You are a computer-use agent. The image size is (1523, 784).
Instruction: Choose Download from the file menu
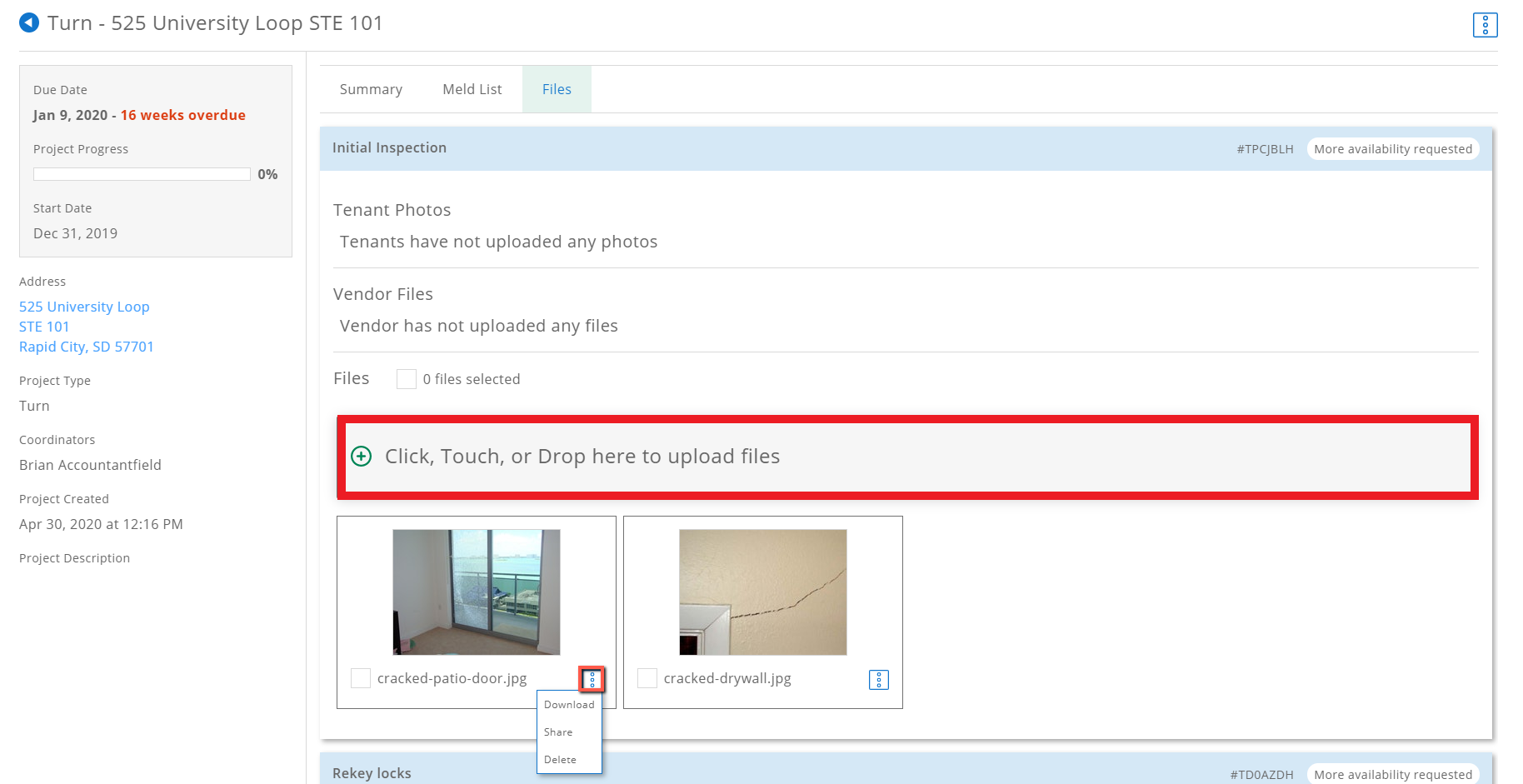point(569,705)
